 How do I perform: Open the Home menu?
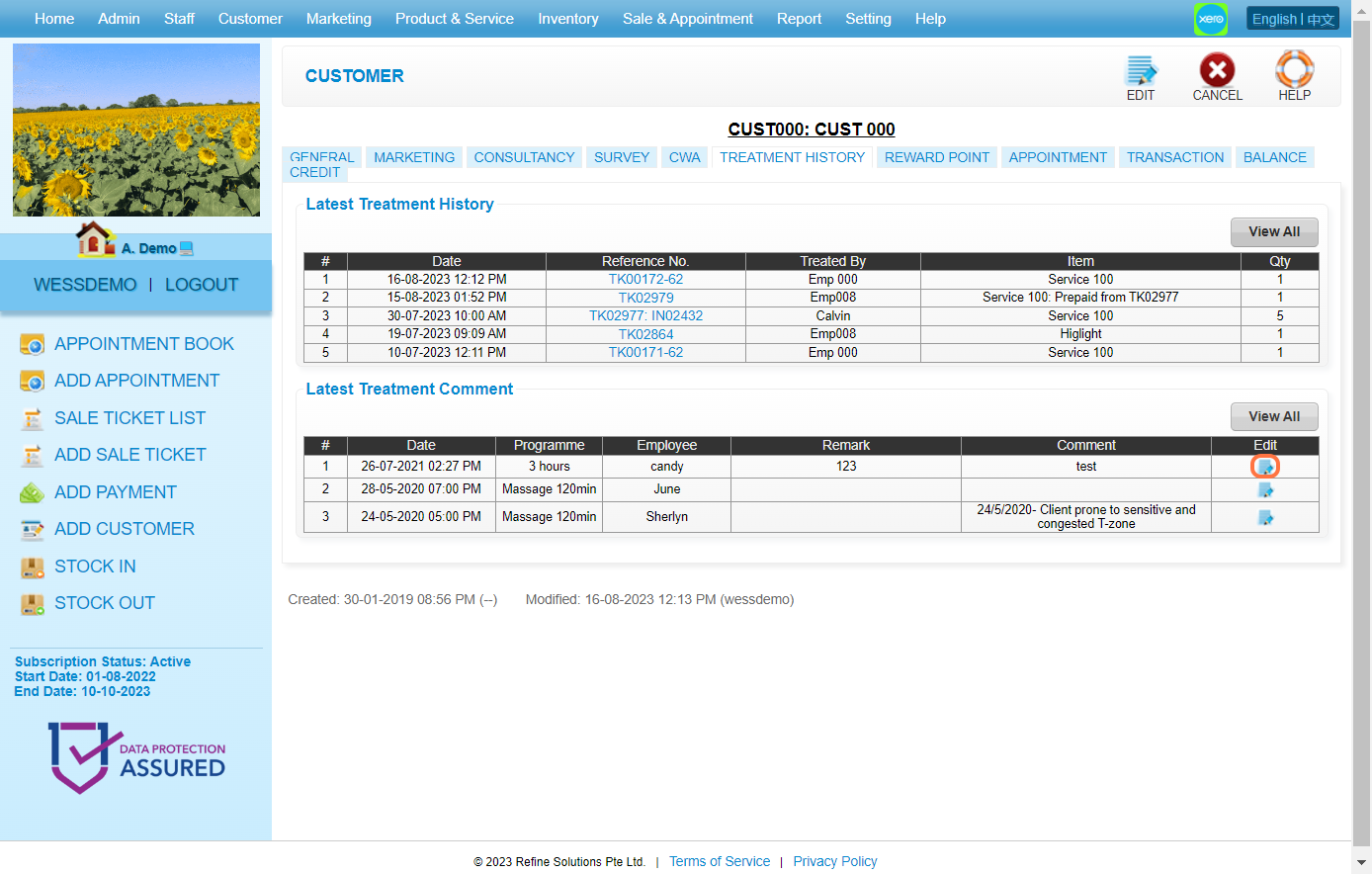pyautogui.click(x=54, y=19)
